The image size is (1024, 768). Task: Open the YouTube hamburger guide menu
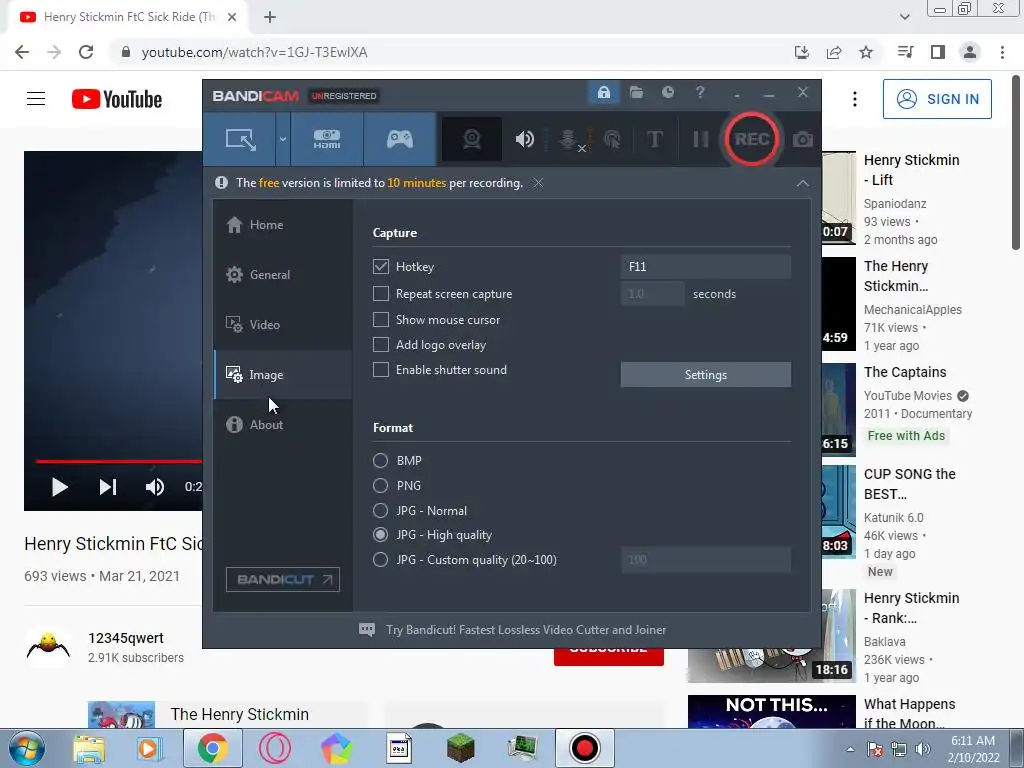tap(36, 99)
